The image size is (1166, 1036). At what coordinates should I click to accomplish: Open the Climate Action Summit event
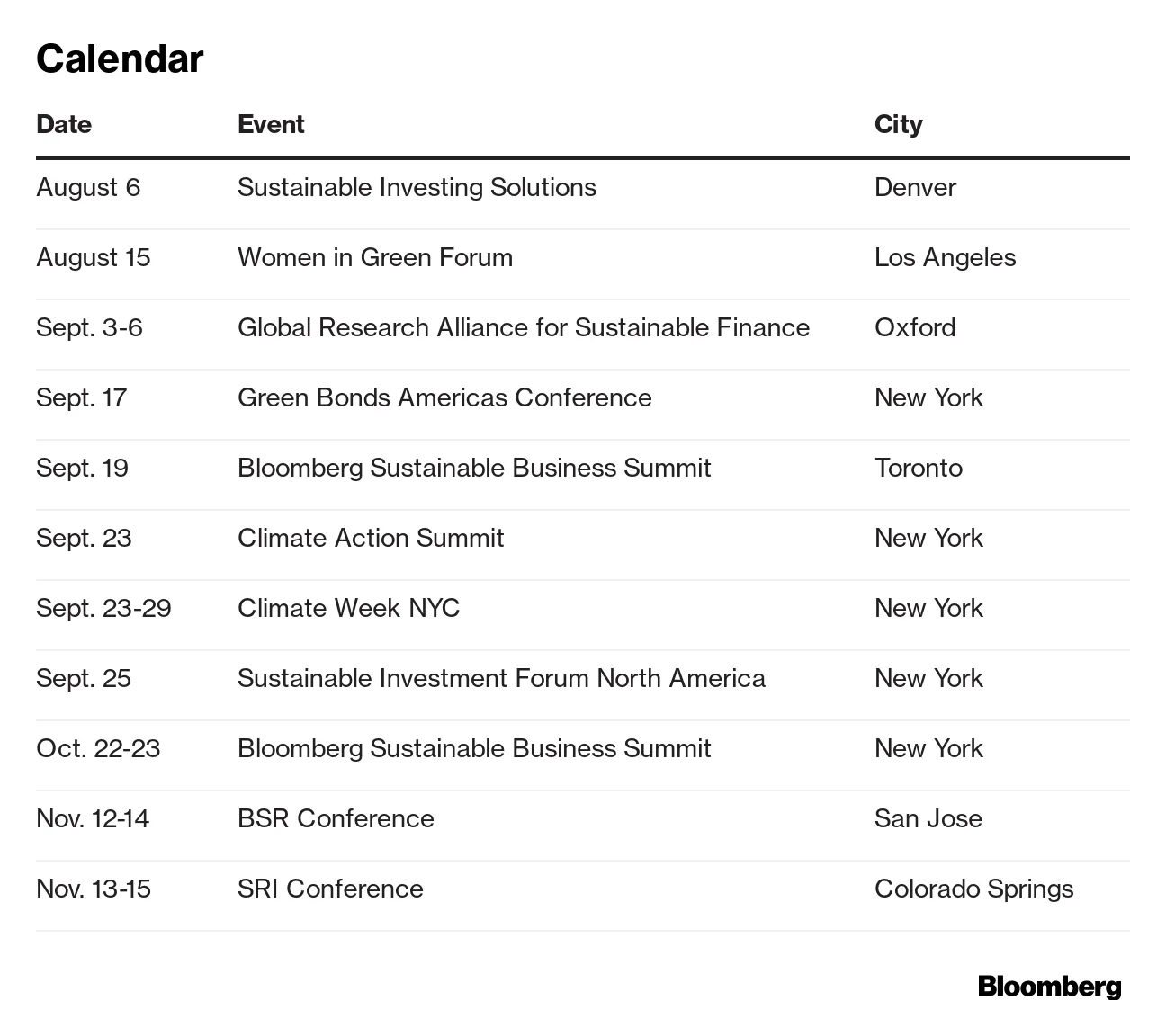coord(371,538)
